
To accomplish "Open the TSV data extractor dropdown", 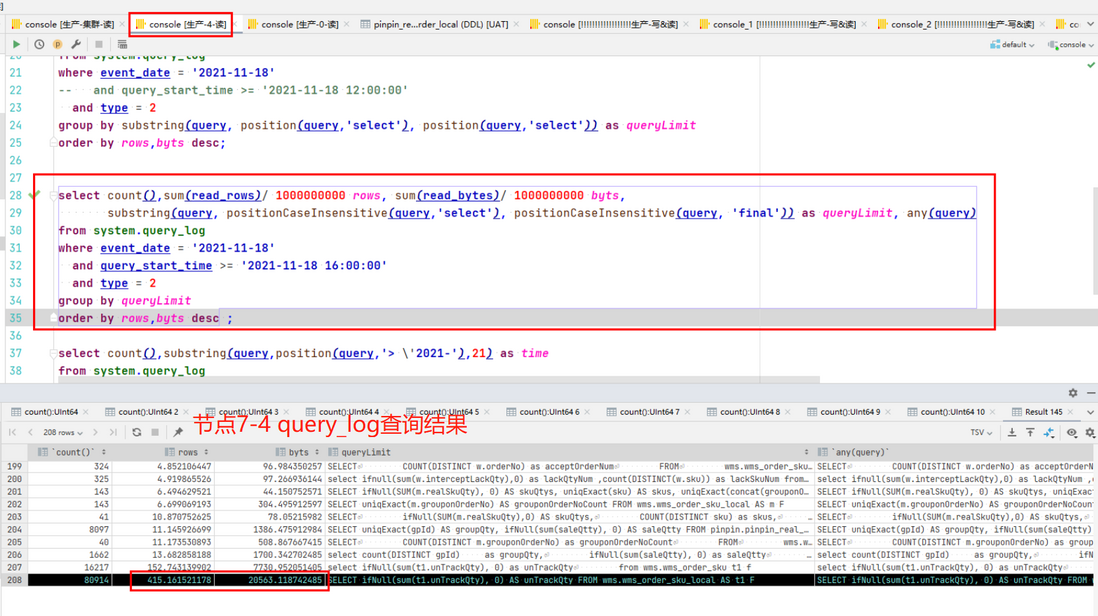I will coord(981,433).
